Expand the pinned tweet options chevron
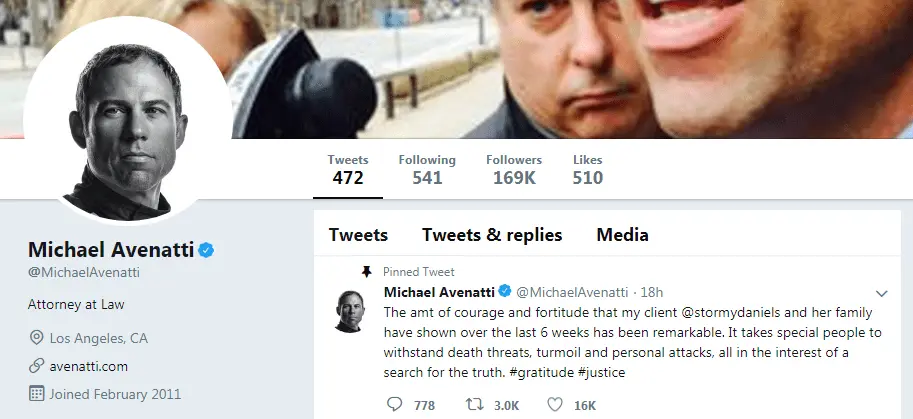Image resolution: width=913 pixels, height=419 pixels. 882,293
